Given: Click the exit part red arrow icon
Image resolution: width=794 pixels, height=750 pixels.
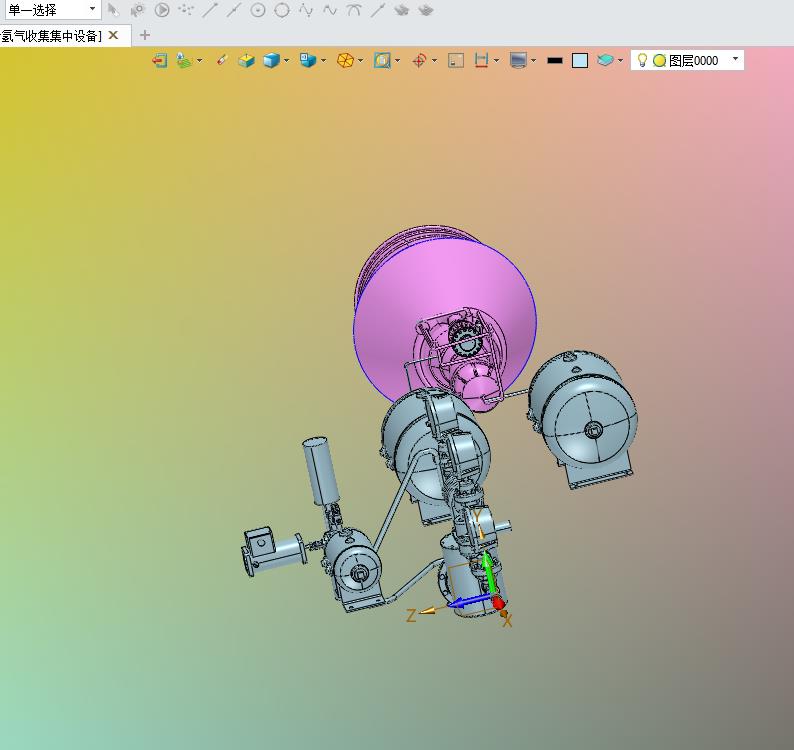Looking at the screenshot, I should point(160,61).
